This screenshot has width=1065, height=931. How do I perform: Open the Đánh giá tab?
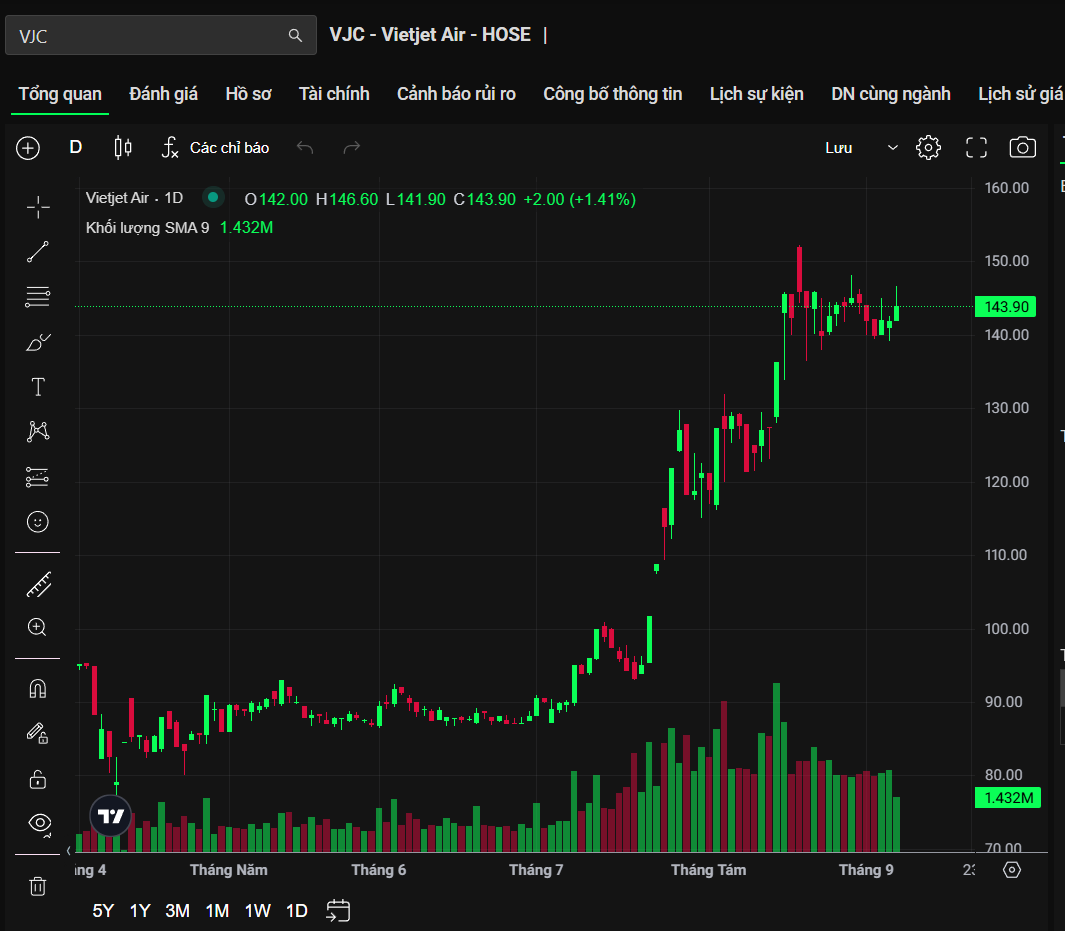point(164,94)
